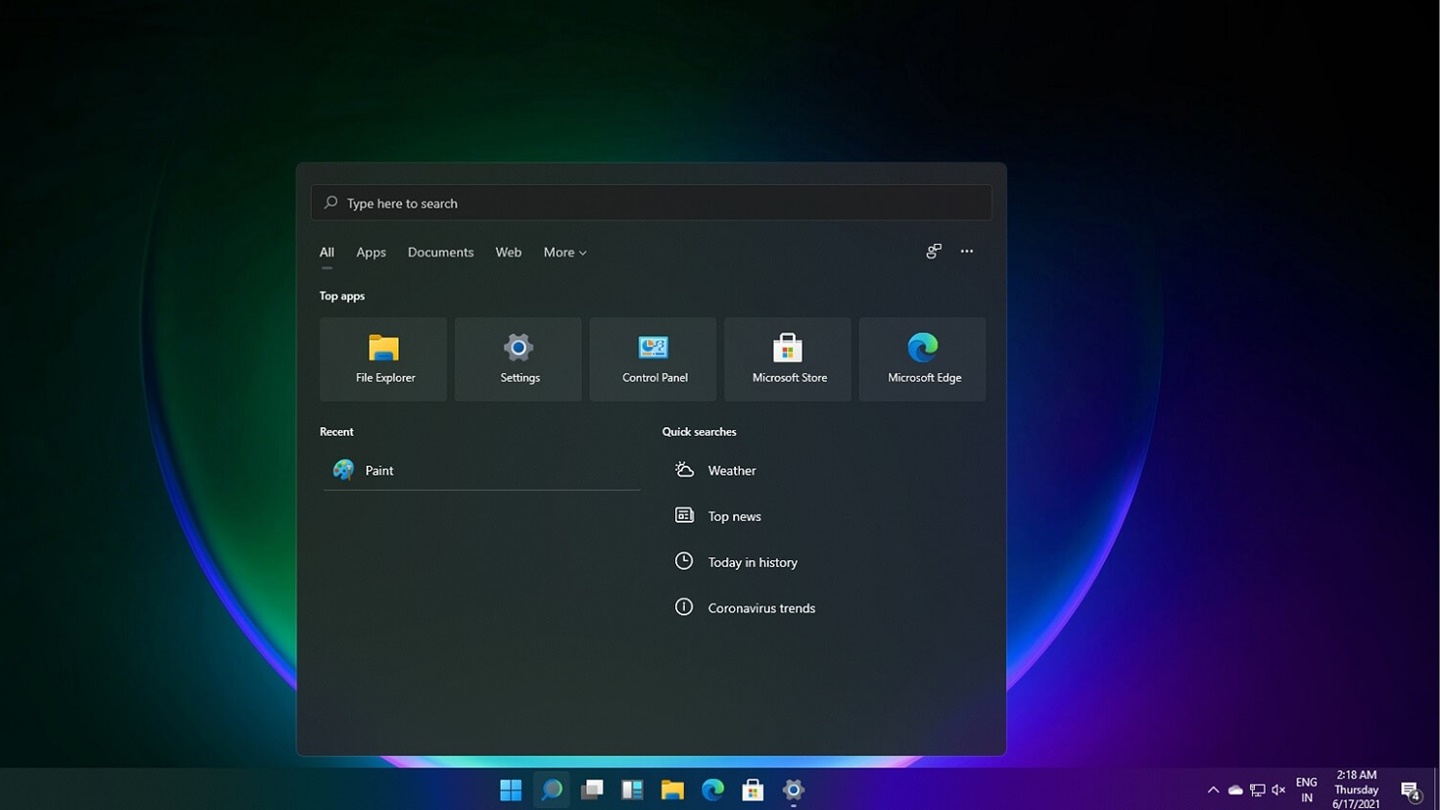
Task: Open Widgets from the taskbar
Action: 632,790
